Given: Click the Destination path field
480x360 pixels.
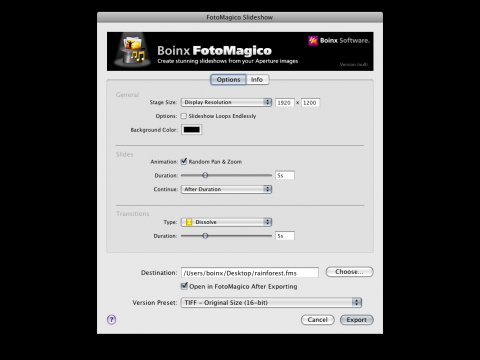Looking at the screenshot, I should pyautogui.click(x=250, y=273).
